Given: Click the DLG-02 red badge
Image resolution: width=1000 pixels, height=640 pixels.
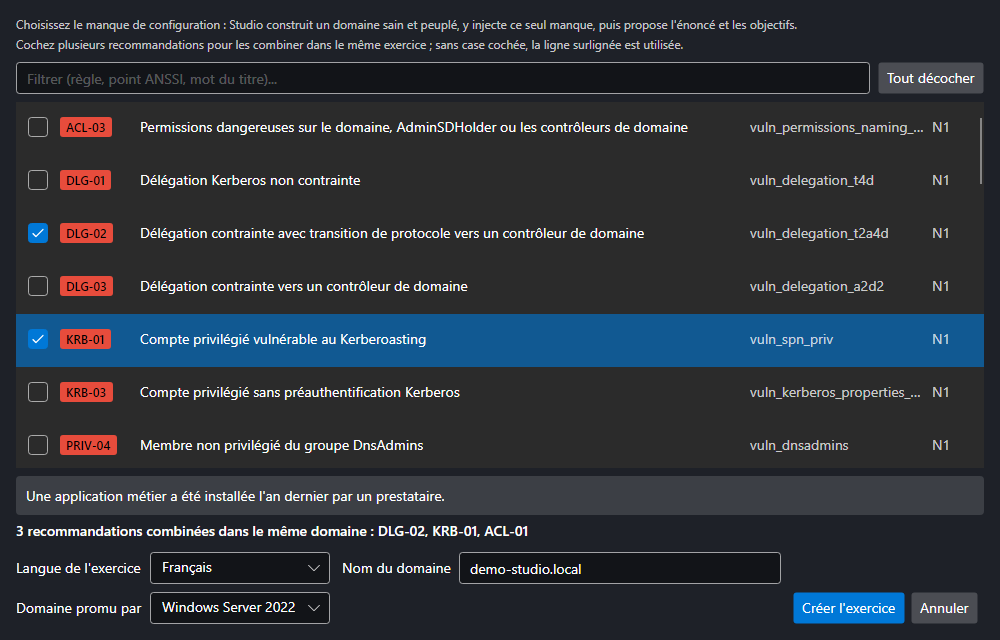Looking at the screenshot, I should [x=87, y=233].
